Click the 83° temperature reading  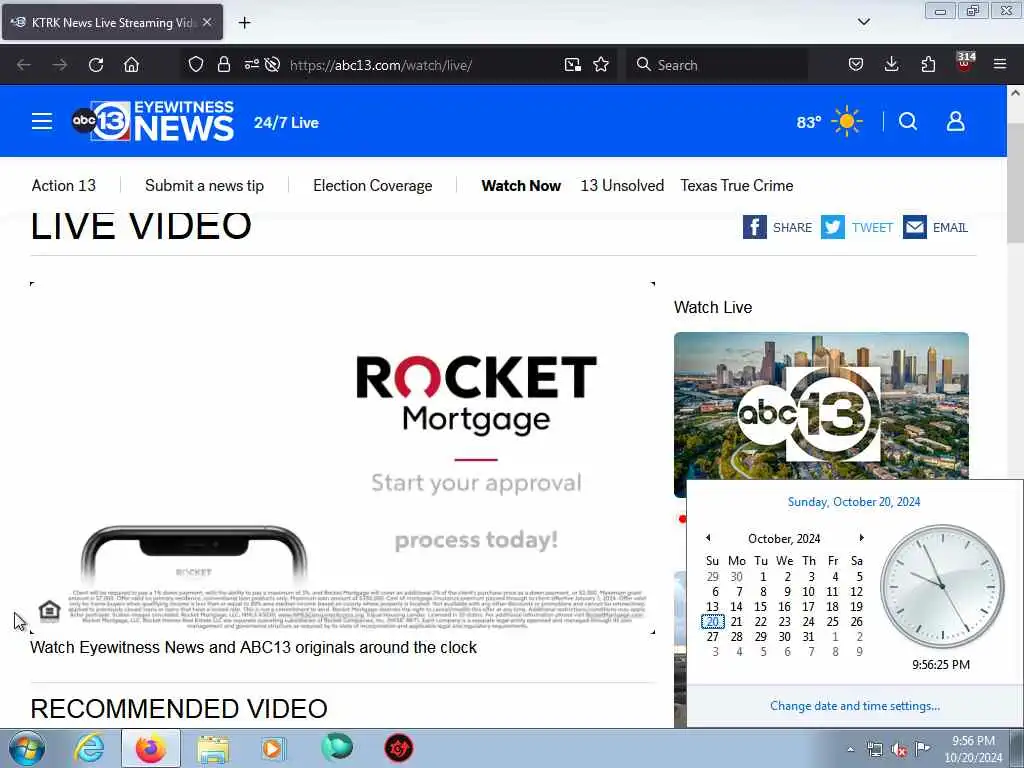coord(808,122)
